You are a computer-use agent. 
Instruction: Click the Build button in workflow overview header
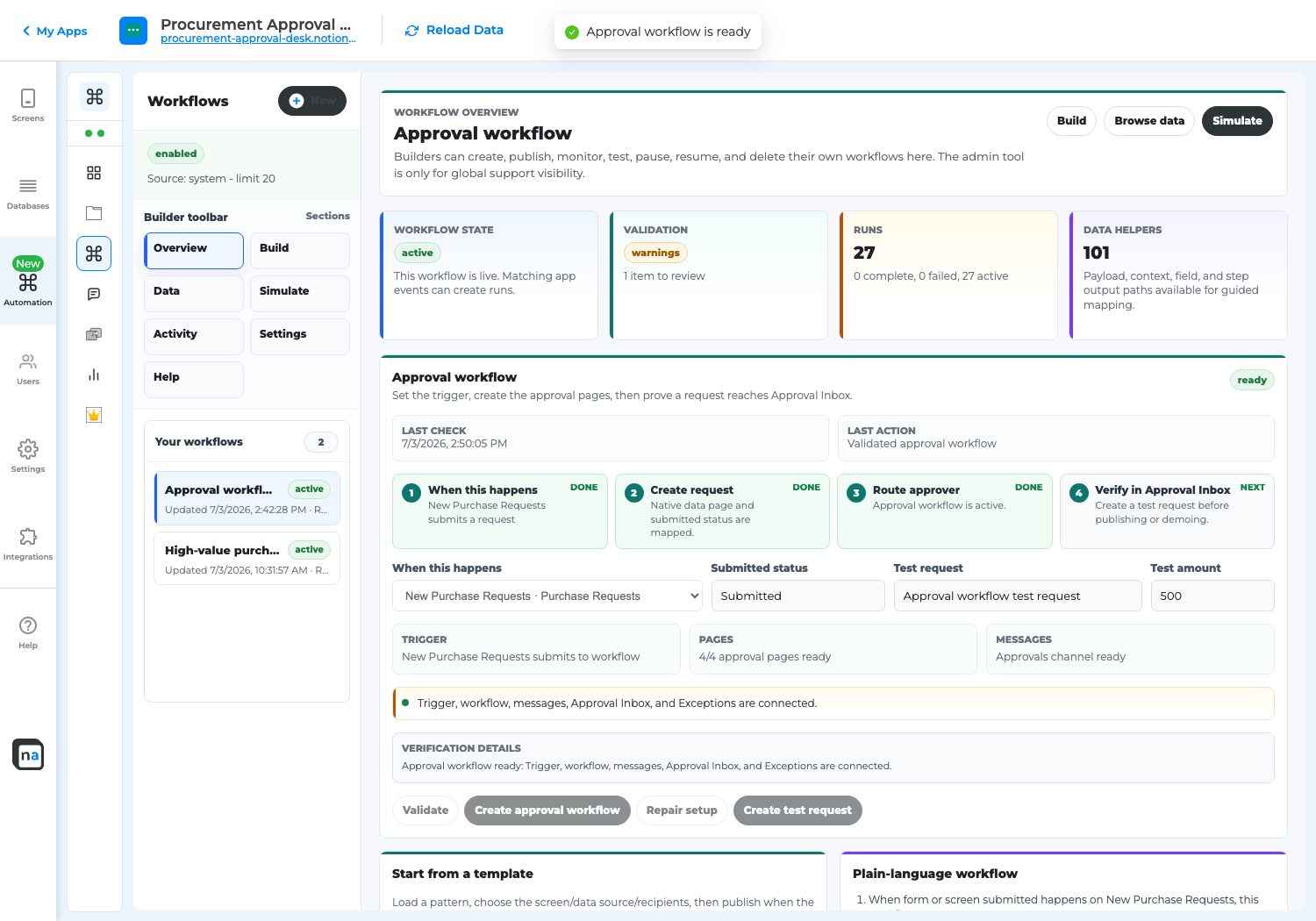click(1071, 121)
